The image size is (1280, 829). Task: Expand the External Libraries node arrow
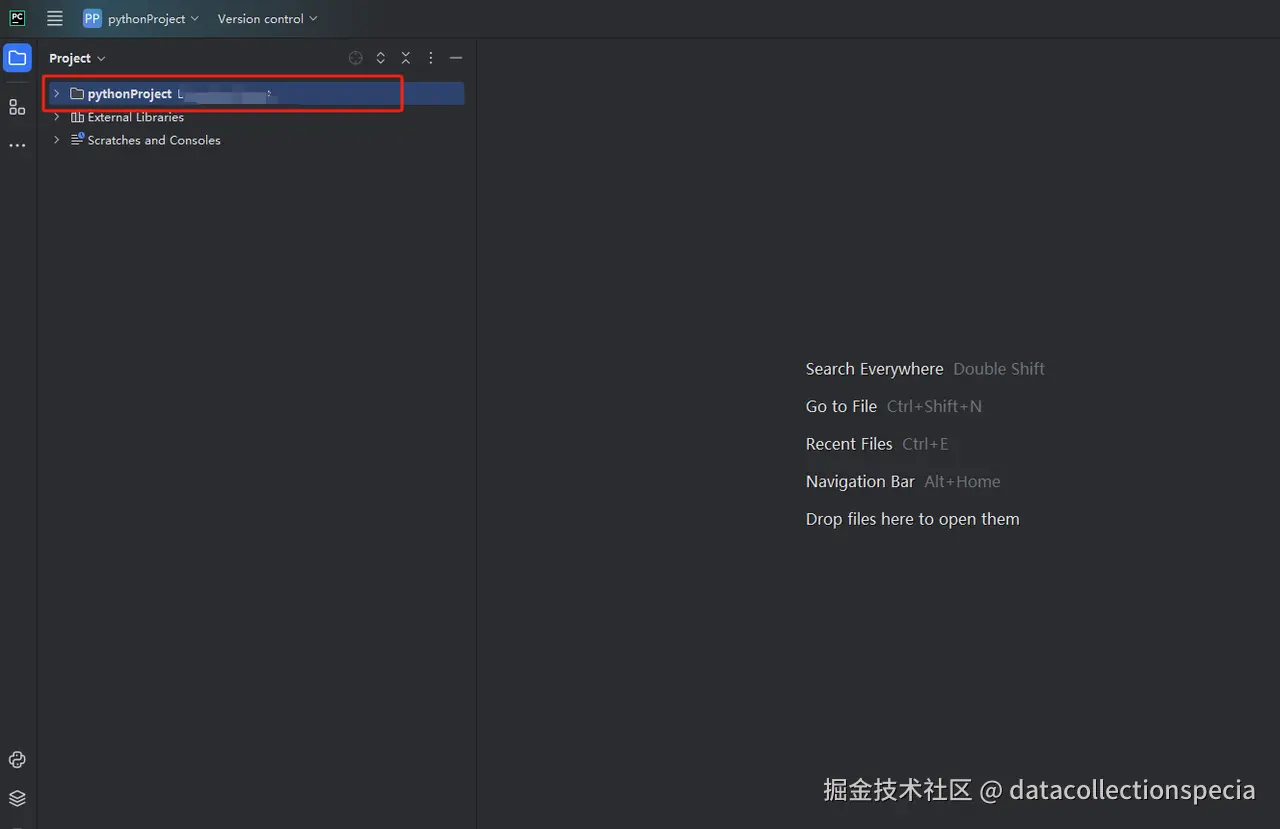[56, 117]
